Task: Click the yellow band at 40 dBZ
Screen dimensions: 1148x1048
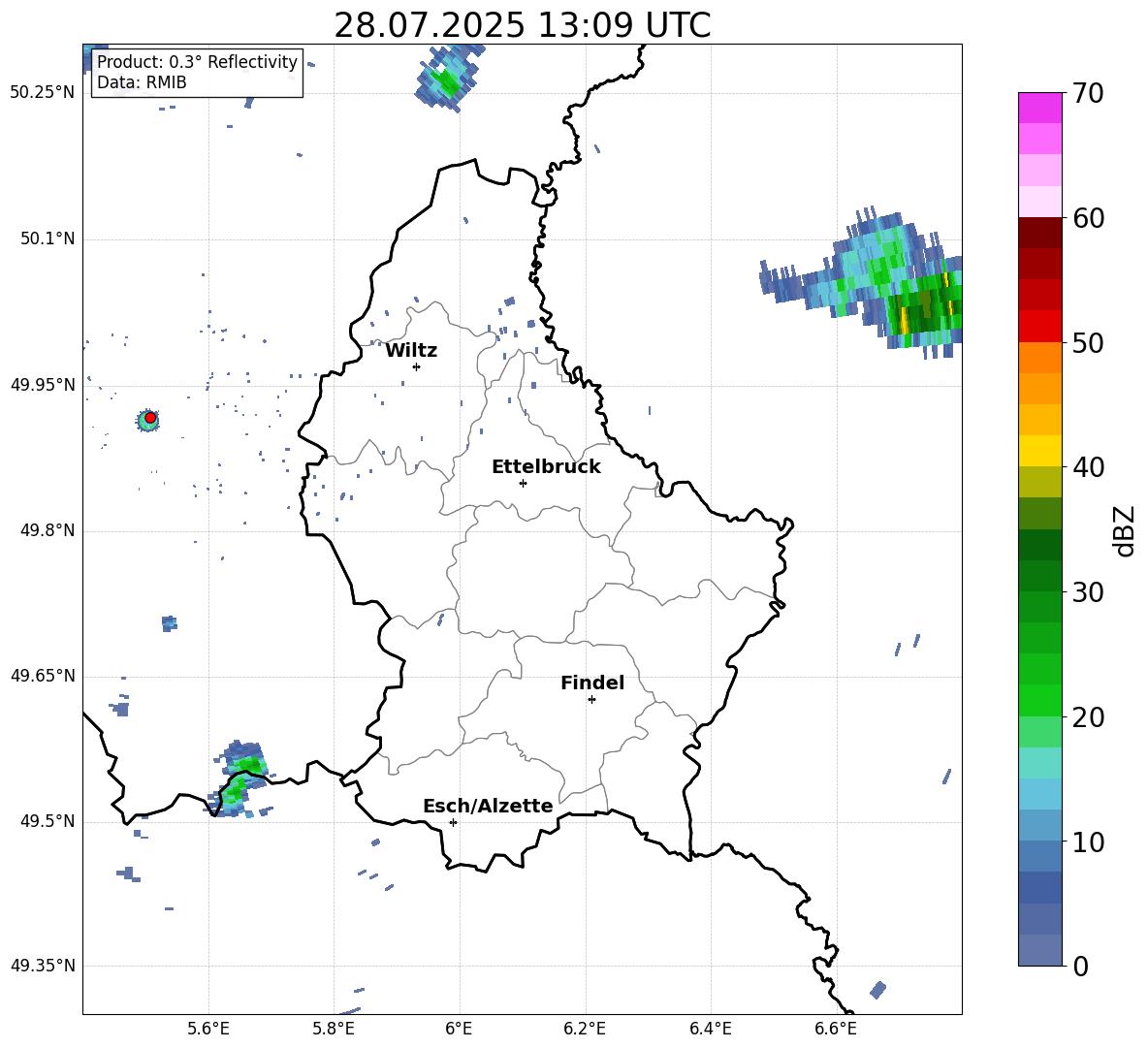Action: point(1039,451)
